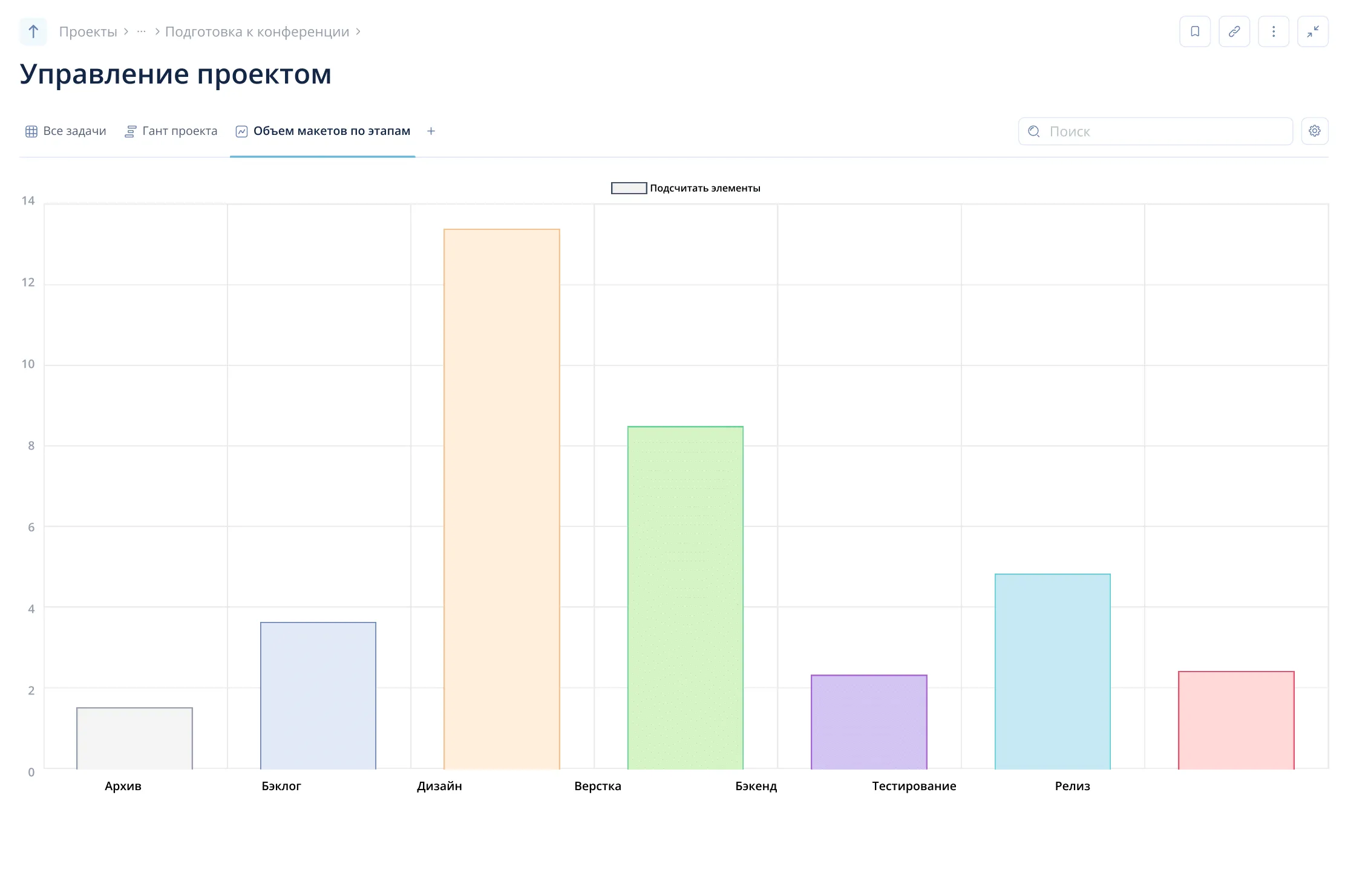Add a new view with plus icon
The height and width of the screenshot is (896, 1345).
[431, 131]
